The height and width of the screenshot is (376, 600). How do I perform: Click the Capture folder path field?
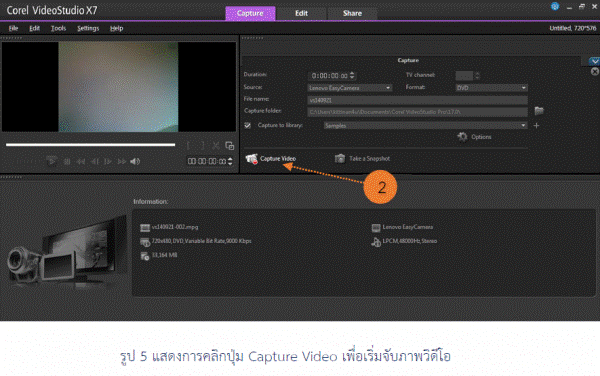417,112
